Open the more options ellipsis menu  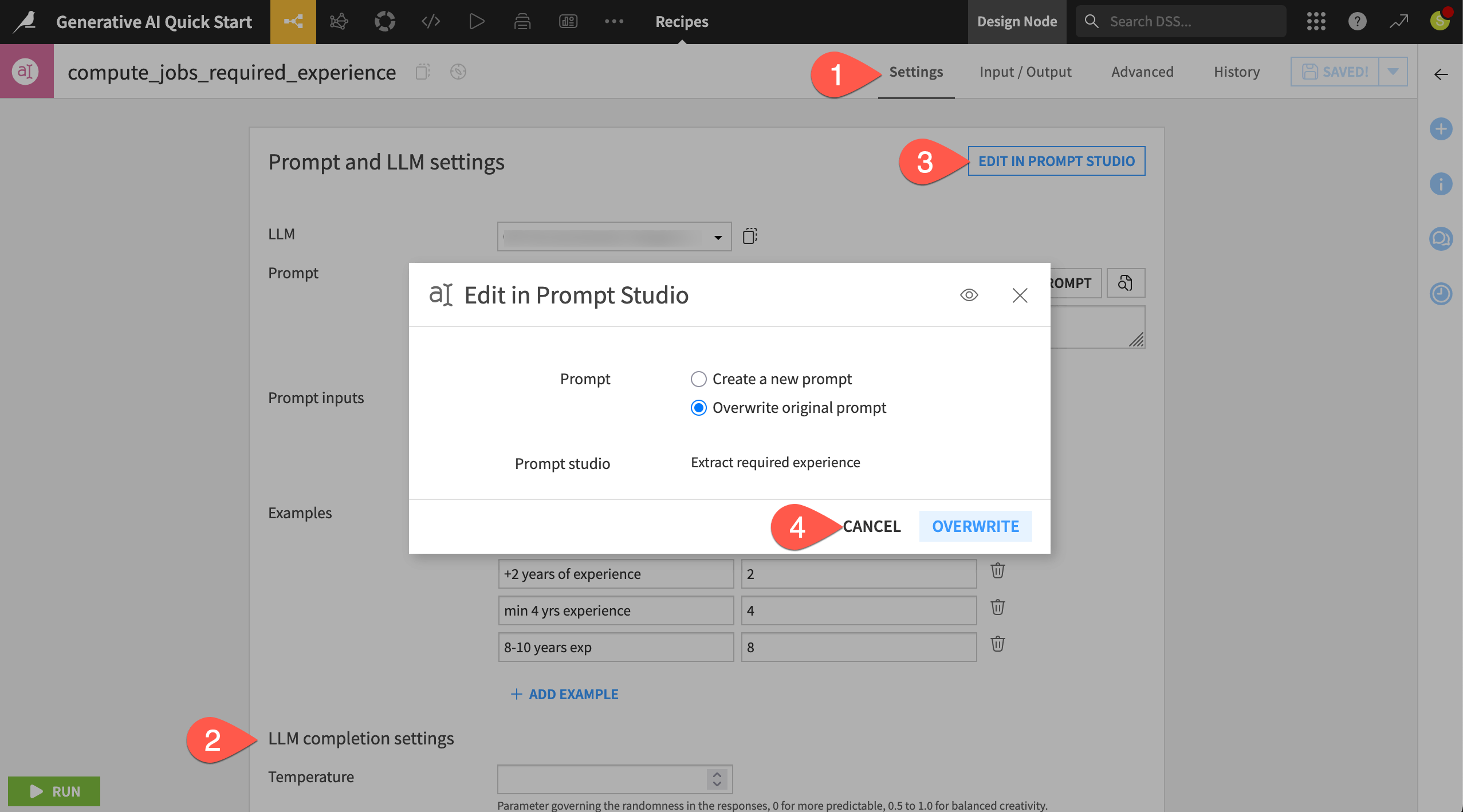(613, 22)
